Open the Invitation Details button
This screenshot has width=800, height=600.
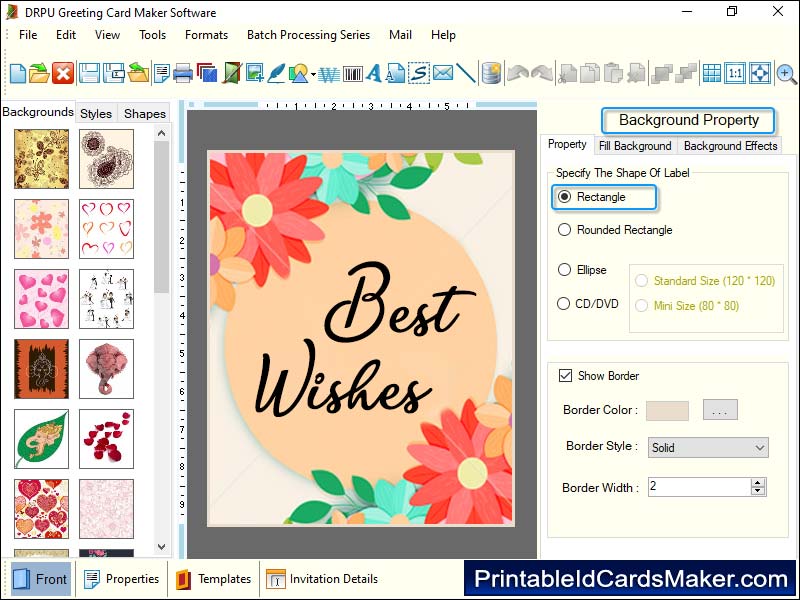[322, 579]
